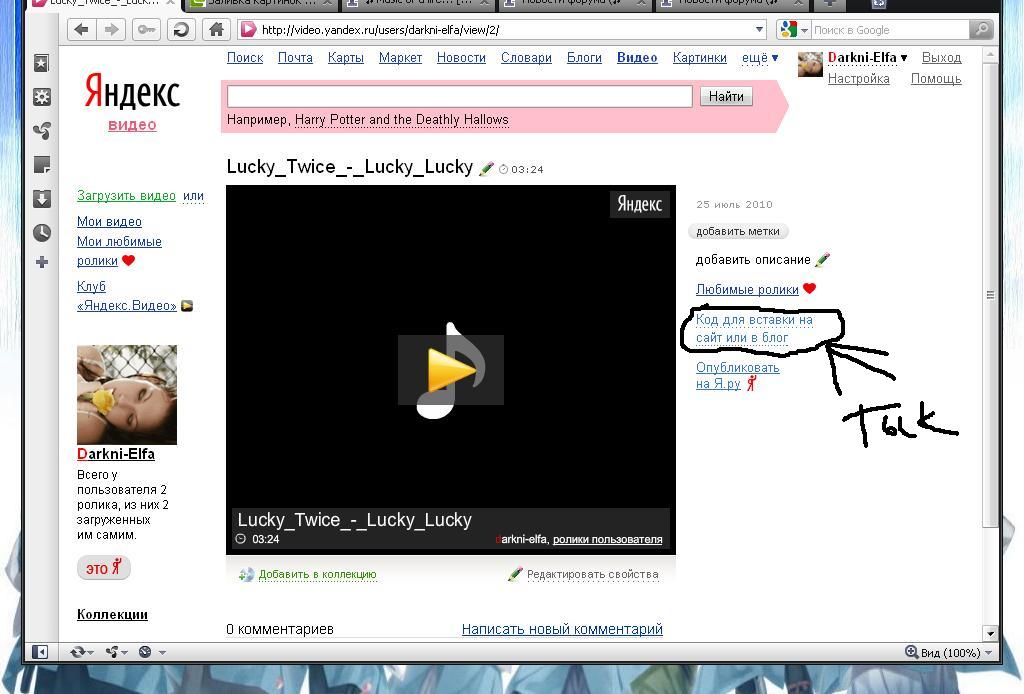Open the Клуб «Яндекс.Видео» link
Viewport: 1024px width, 694px height.
point(127,296)
